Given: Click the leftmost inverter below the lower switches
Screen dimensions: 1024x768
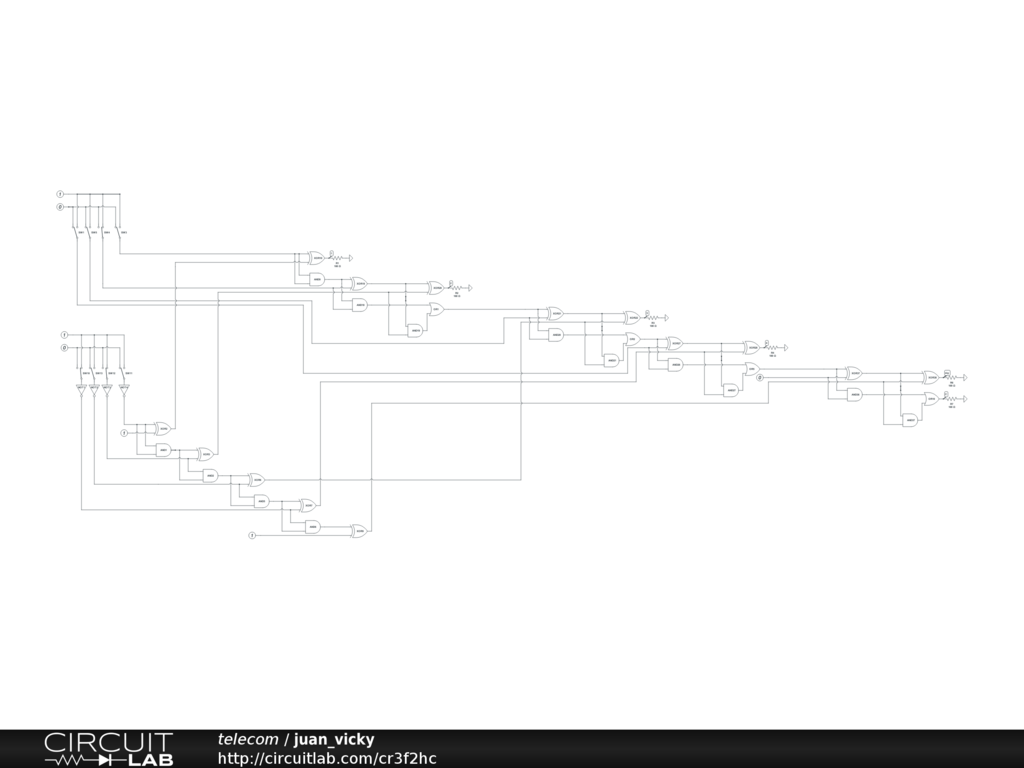Looking at the screenshot, I should 82,388.
